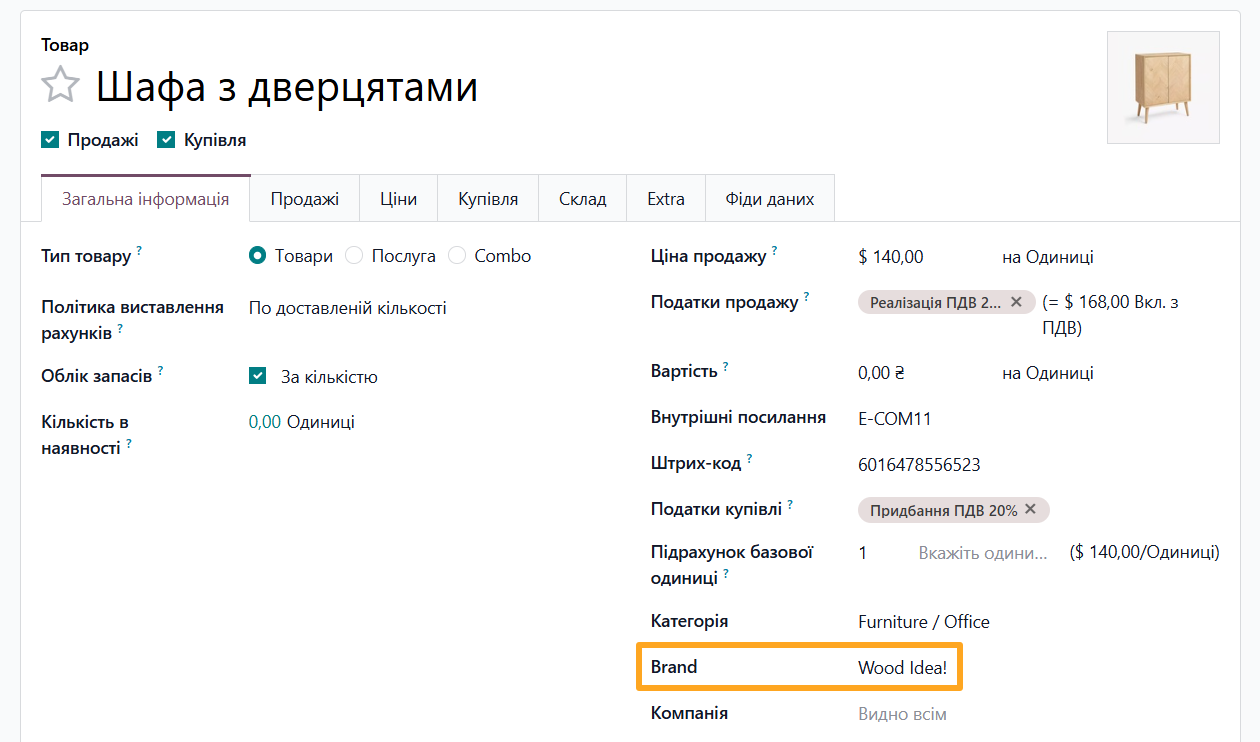Image resolution: width=1260 pixels, height=742 pixels.
Task: Open help tooltip for Ціна продажу
Action: pos(774,250)
